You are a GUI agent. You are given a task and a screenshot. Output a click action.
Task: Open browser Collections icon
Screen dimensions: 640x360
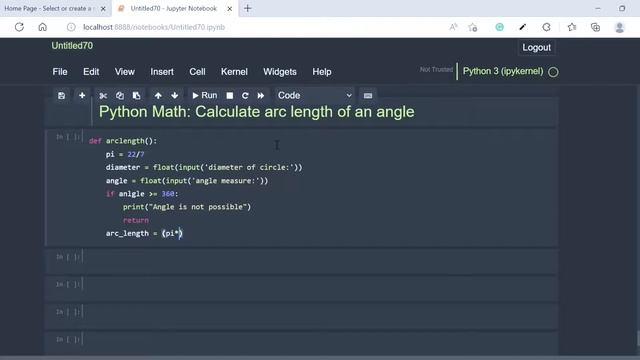pos(596,27)
